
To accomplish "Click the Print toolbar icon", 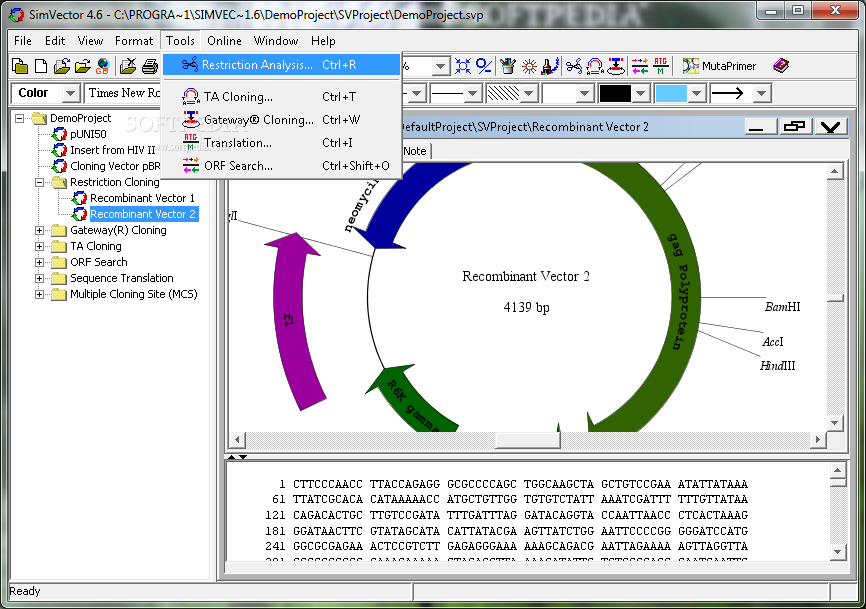I will pyautogui.click(x=150, y=66).
